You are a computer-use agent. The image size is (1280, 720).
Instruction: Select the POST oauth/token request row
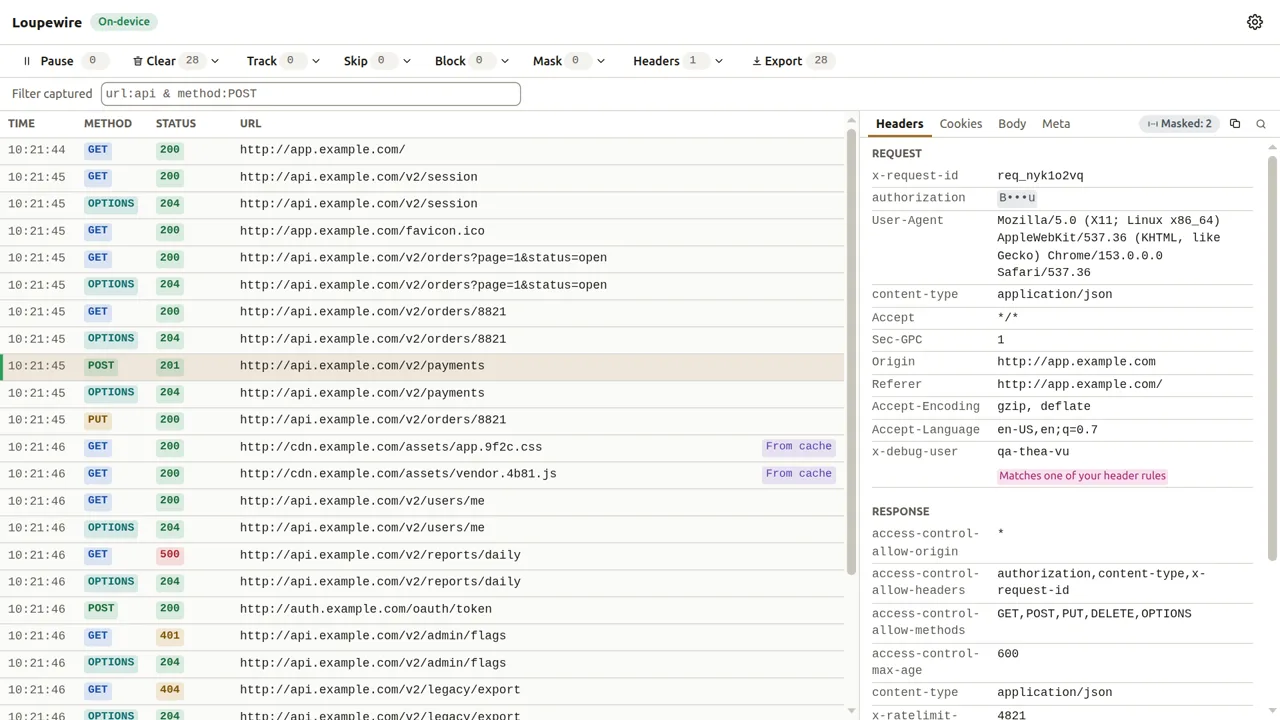pyautogui.click(x=422, y=609)
